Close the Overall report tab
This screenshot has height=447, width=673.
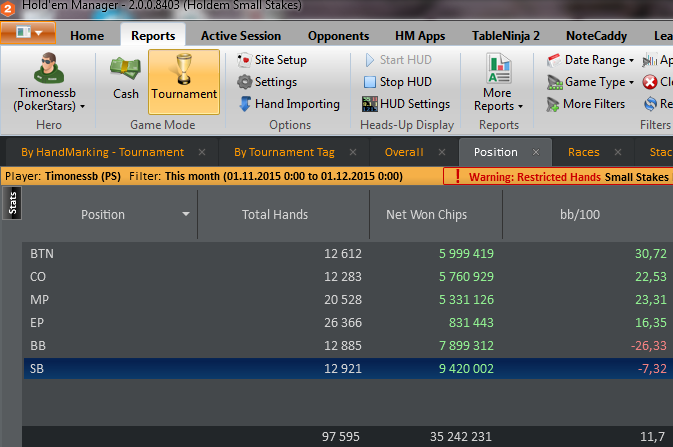pyautogui.click(x=442, y=152)
